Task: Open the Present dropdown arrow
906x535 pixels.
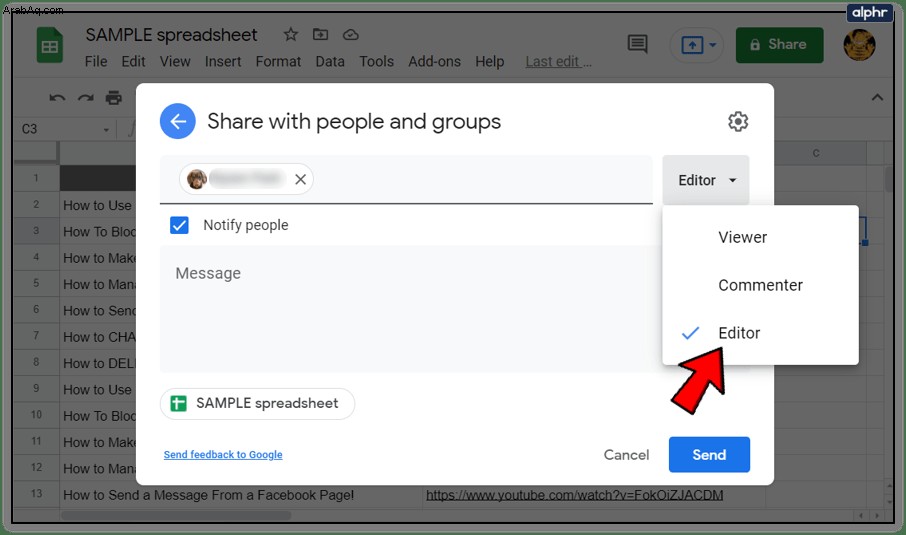Action: (x=713, y=44)
